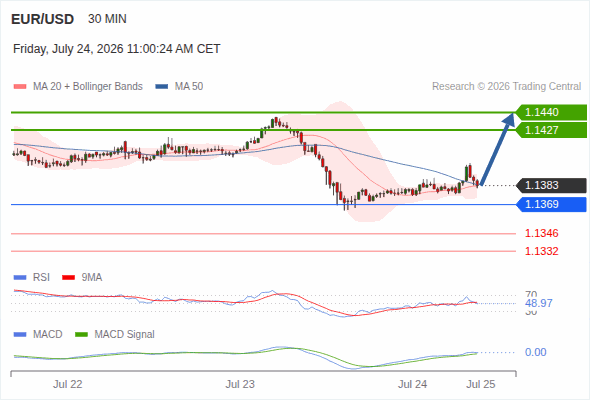
Task: Click the MACD legend label
Action: (x=48, y=335)
